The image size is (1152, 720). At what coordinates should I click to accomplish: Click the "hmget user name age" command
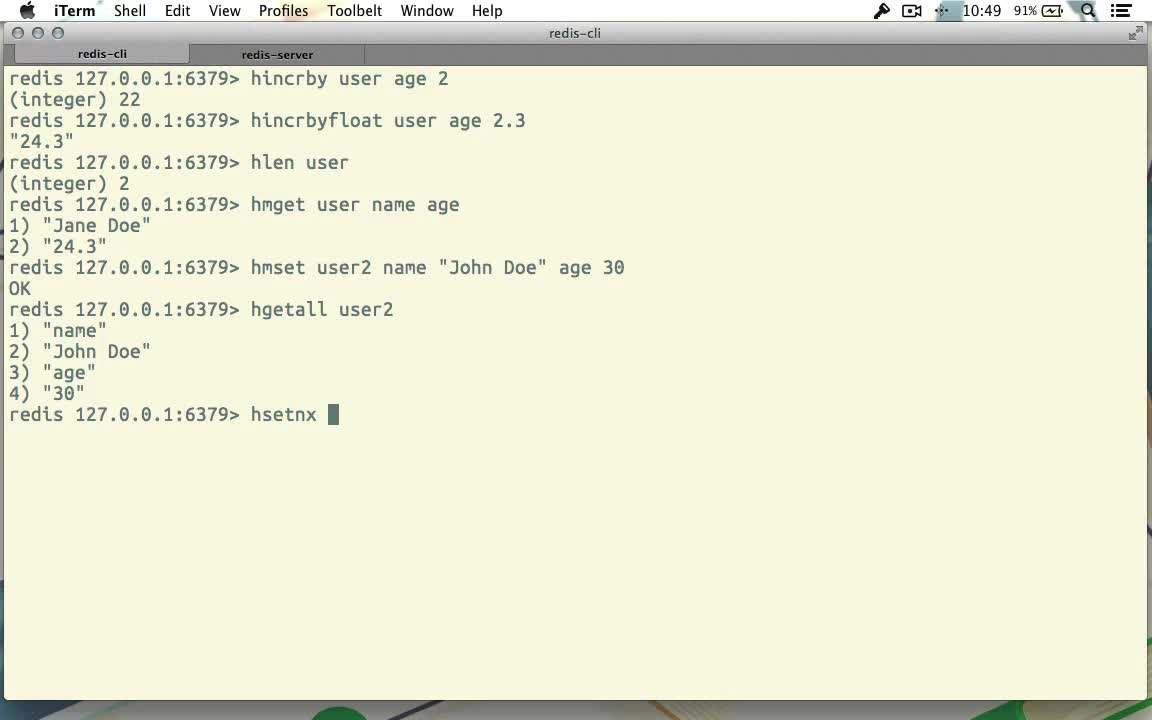tap(355, 204)
